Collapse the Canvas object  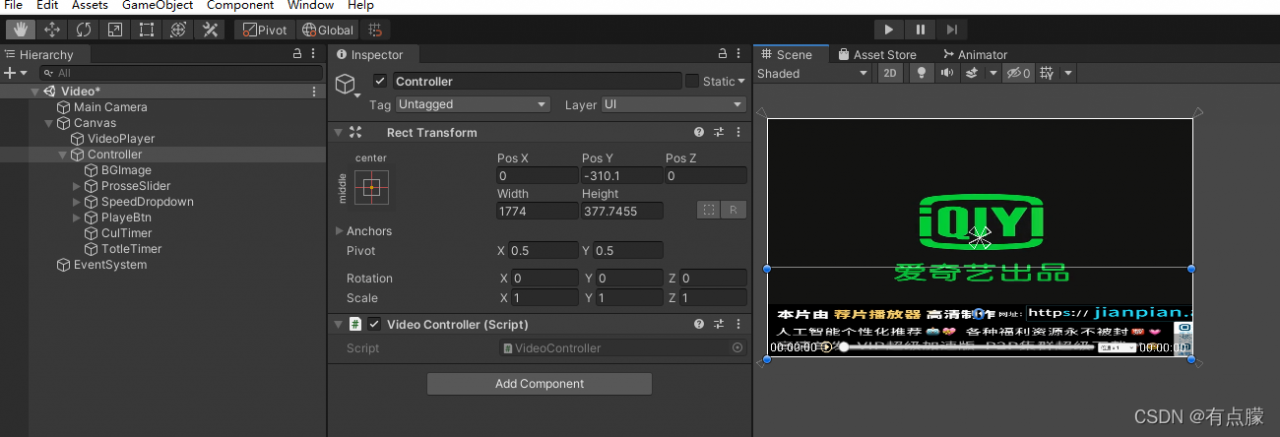(x=49, y=123)
